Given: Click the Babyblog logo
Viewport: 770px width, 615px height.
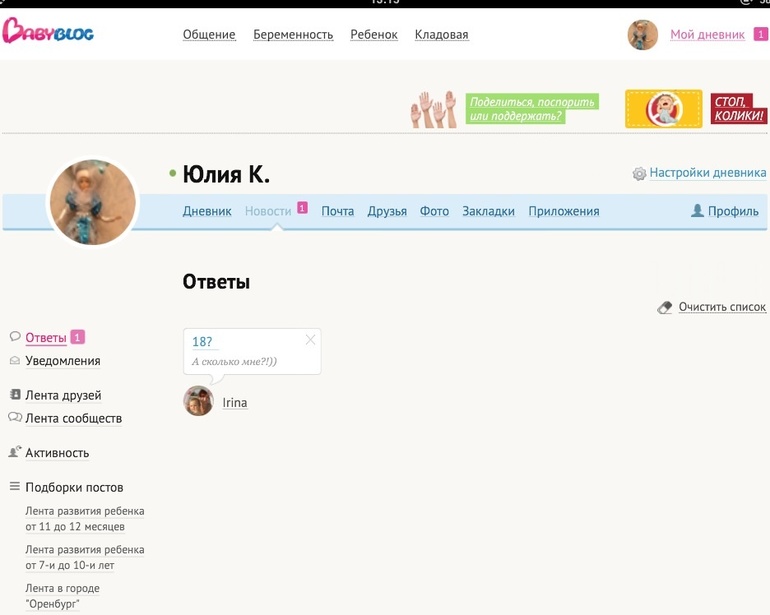Looking at the screenshot, I should pyautogui.click(x=48, y=32).
